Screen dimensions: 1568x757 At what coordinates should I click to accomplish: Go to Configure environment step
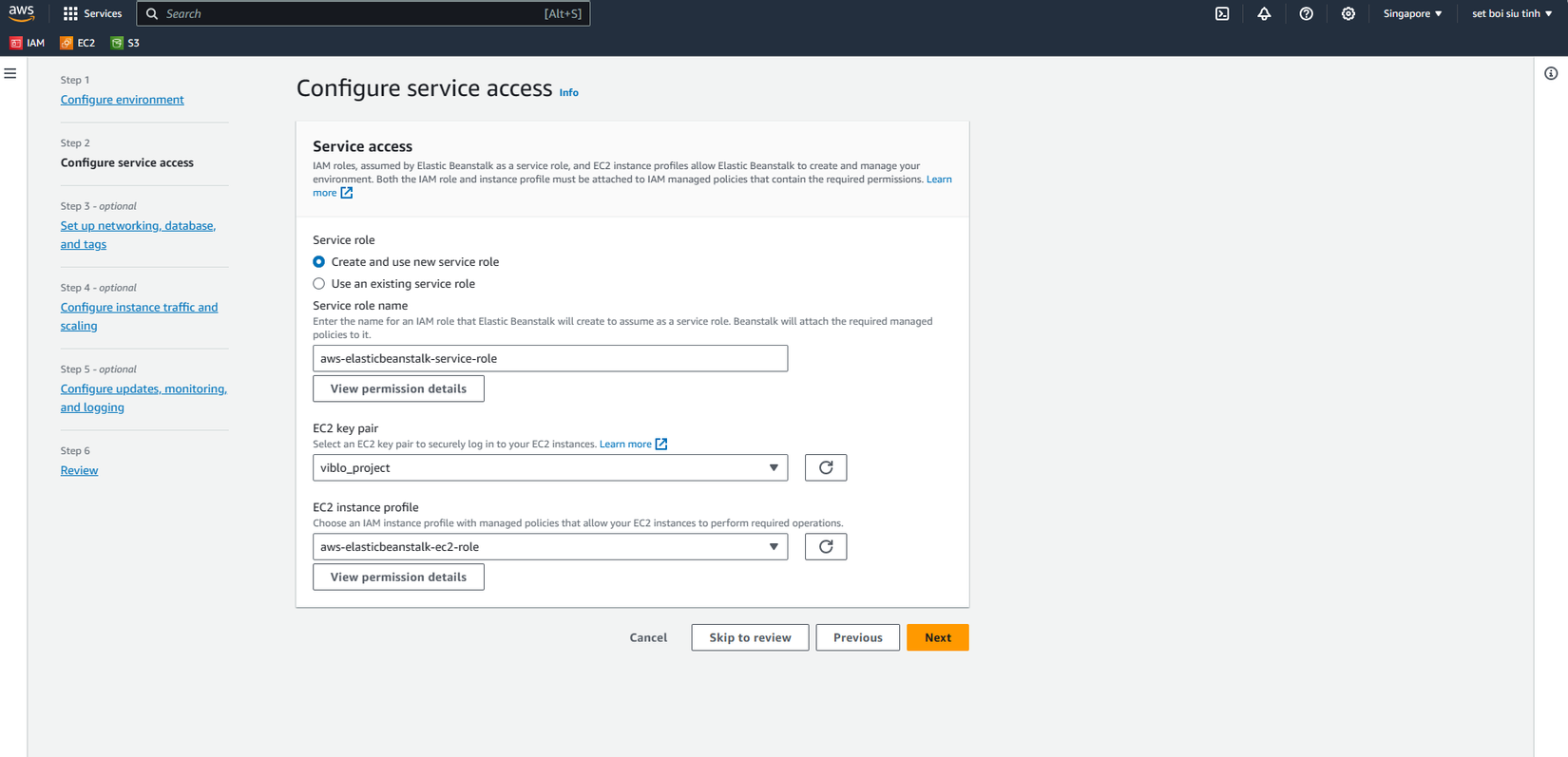tap(123, 100)
